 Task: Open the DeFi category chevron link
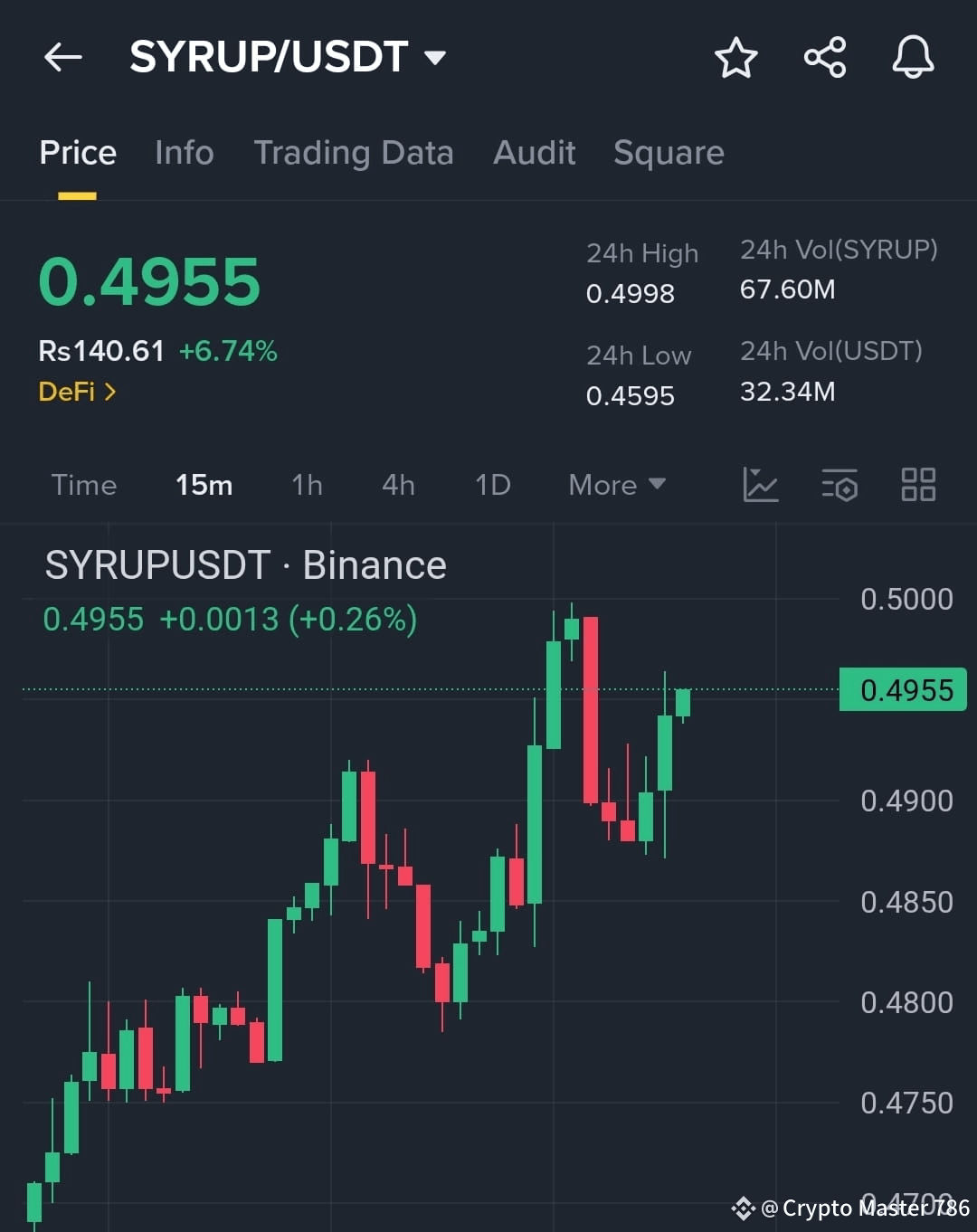[77, 392]
